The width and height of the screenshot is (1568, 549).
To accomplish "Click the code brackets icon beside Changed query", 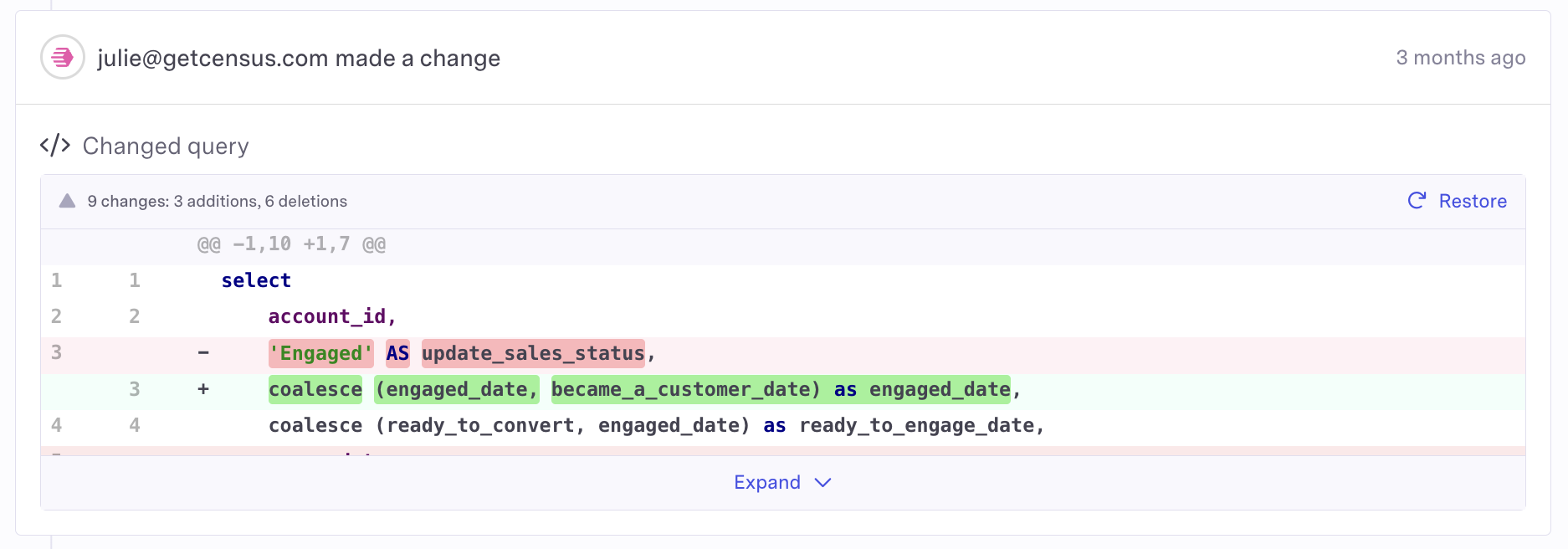I will pyautogui.click(x=55, y=146).
